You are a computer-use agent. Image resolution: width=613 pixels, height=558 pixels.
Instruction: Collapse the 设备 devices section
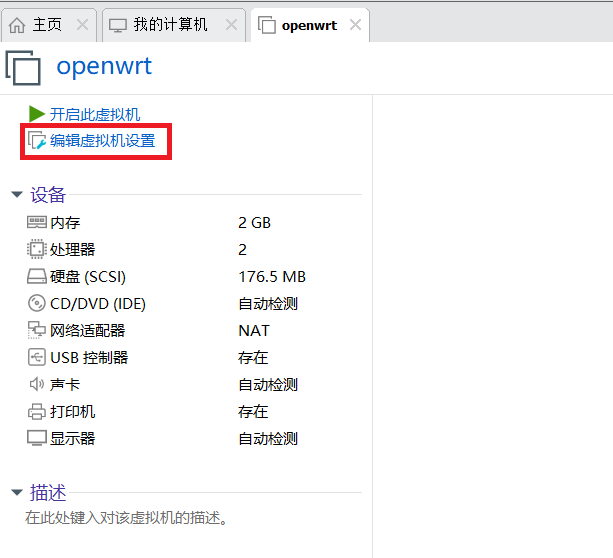point(17,195)
